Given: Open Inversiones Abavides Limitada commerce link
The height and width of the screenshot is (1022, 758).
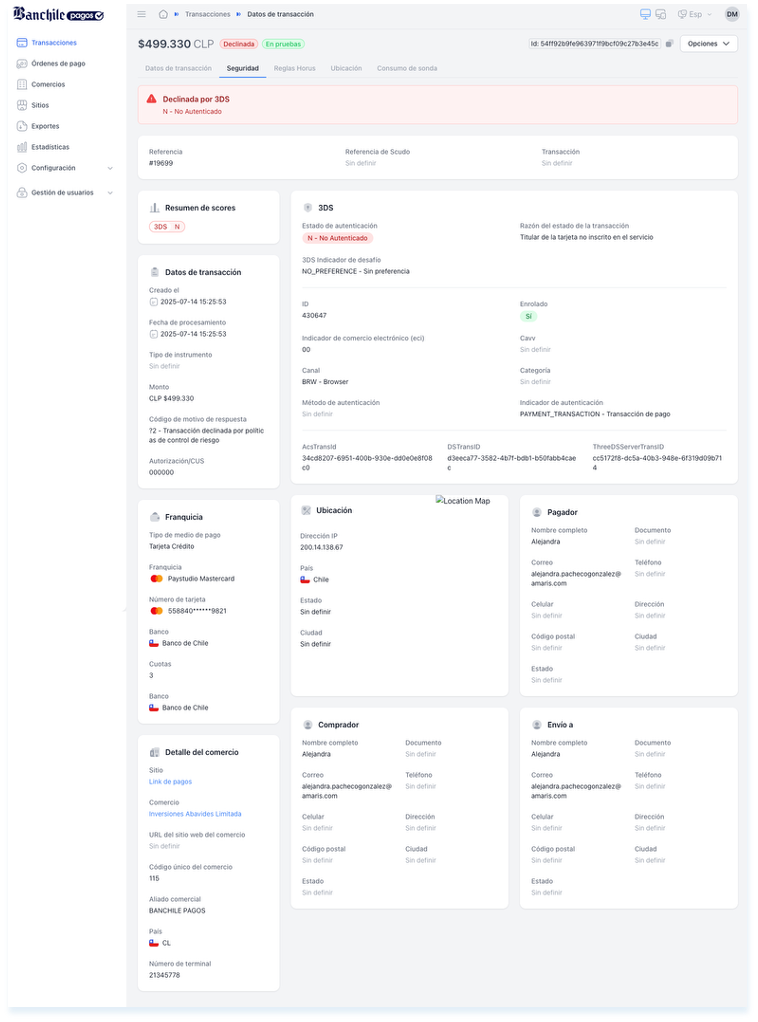Looking at the screenshot, I should (x=195, y=813).
